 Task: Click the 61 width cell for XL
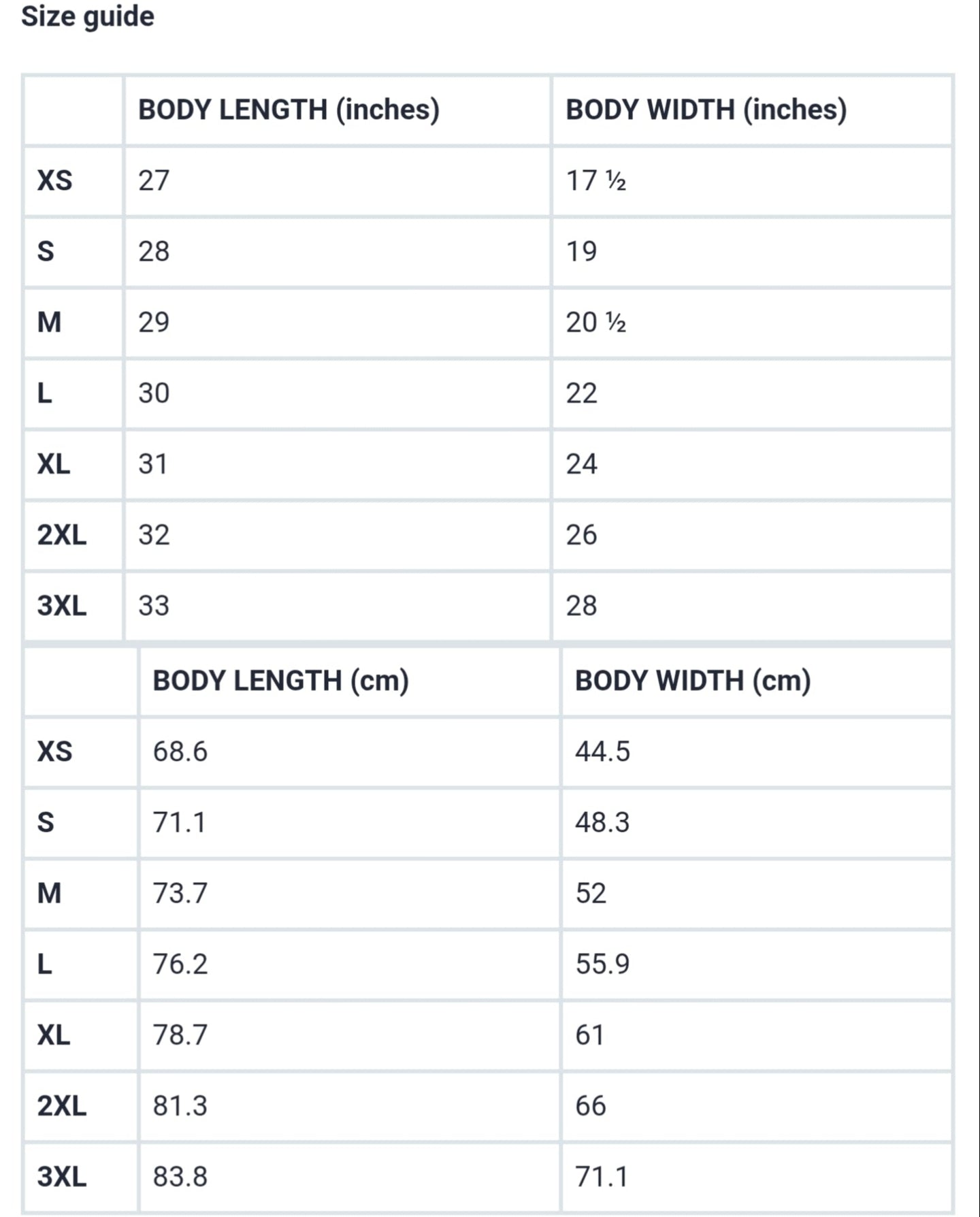pyautogui.click(x=757, y=1035)
